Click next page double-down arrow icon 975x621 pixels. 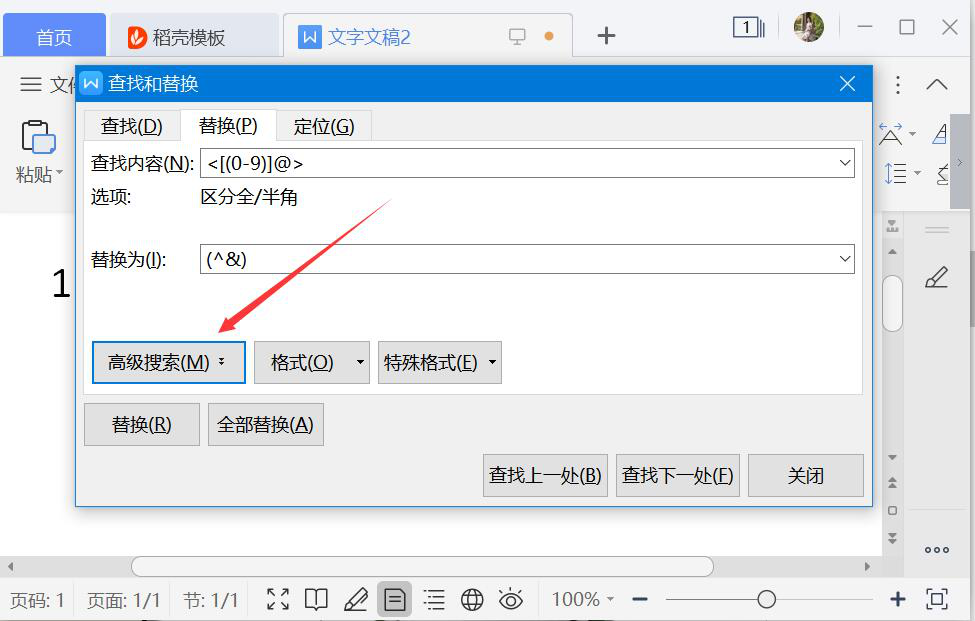[x=892, y=538]
